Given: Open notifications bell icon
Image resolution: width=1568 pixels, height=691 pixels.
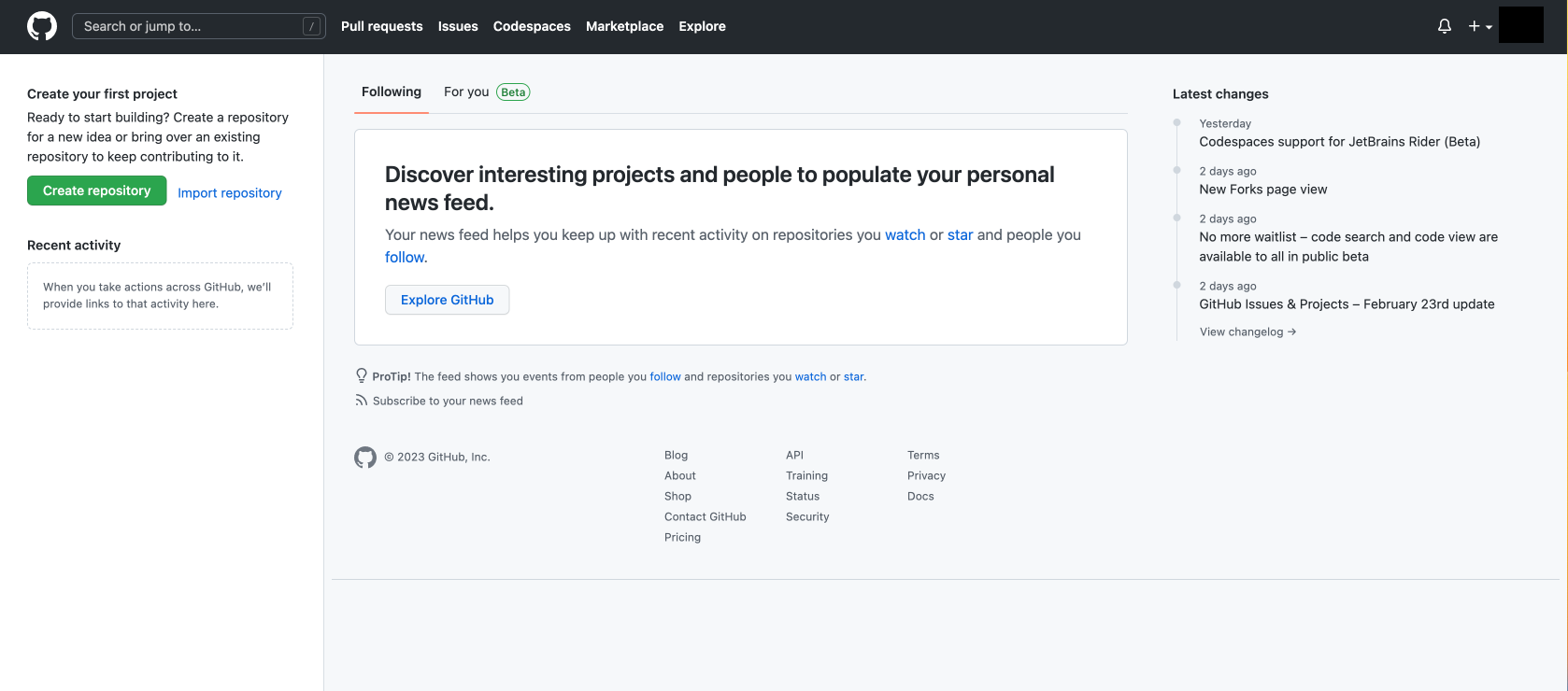Looking at the screenshot, I should pyautogui.click(x=1445, y=26).
